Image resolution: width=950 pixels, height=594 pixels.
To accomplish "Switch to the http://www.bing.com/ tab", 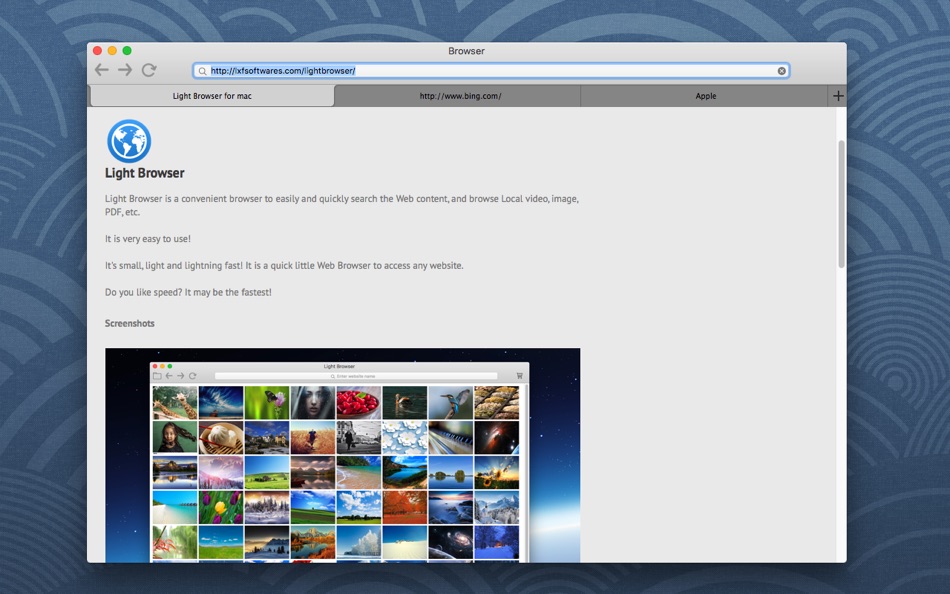I will click(x=460, y=96).
